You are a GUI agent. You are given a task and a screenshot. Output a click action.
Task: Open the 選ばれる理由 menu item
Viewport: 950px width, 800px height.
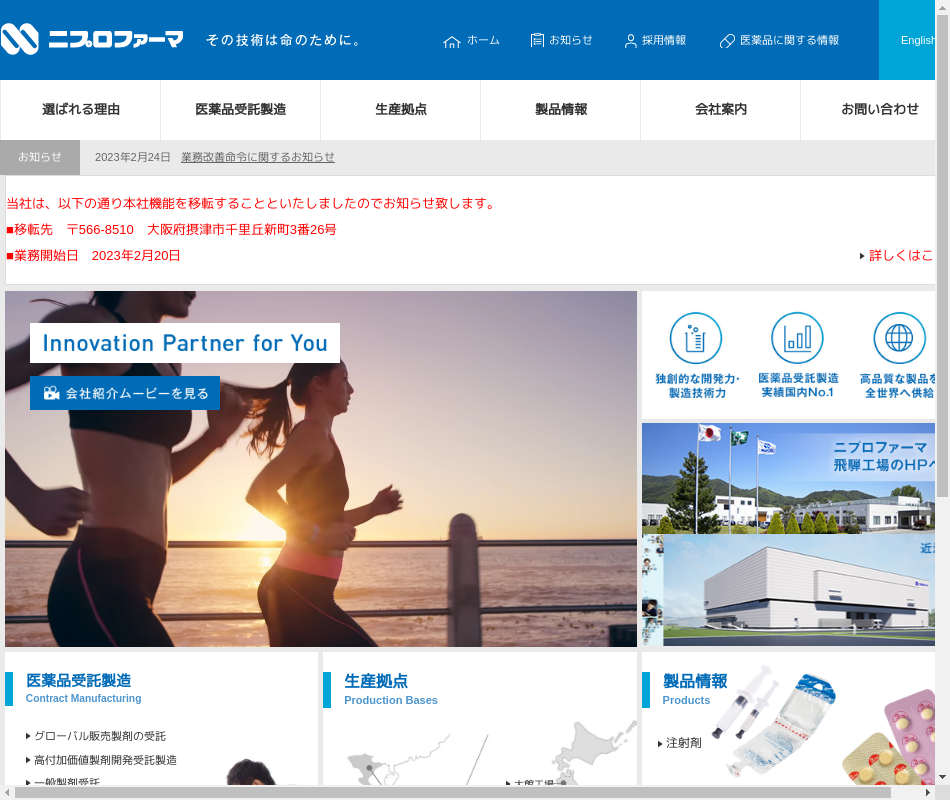pyautogui.click(x=81, y=110)
